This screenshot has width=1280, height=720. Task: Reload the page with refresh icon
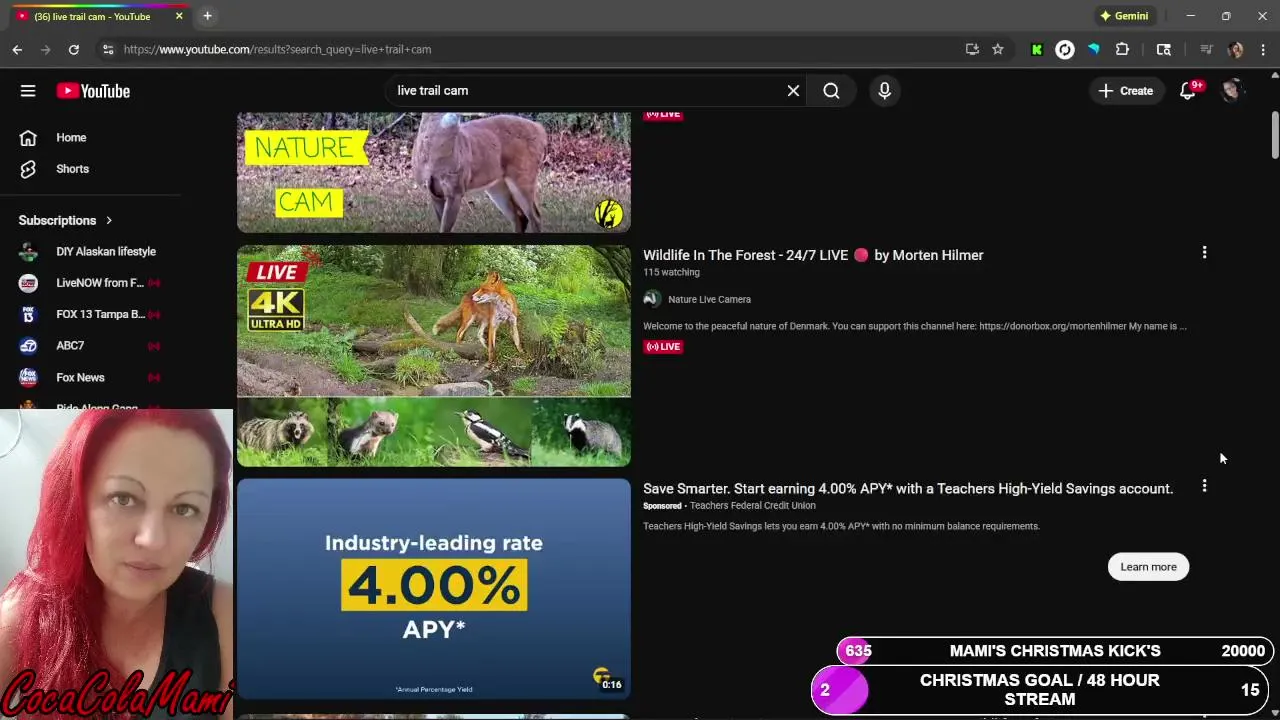pos(73,49)
